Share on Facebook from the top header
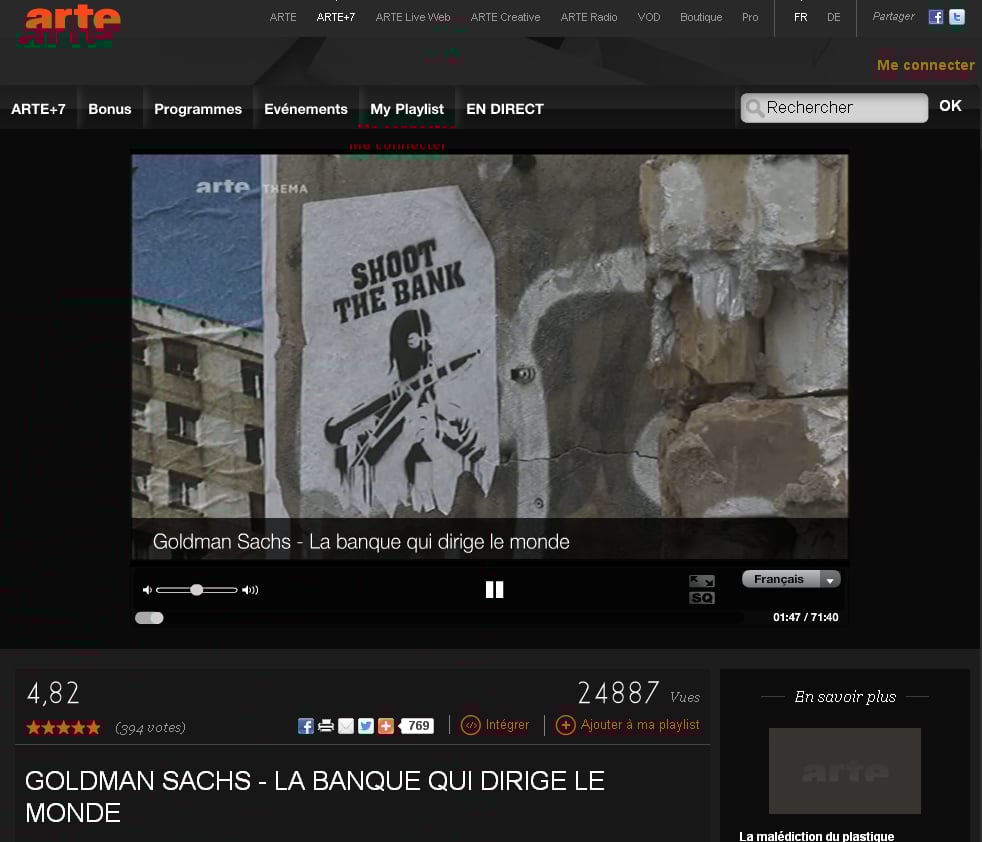Screen dimensions: 982x842 click(x=936, y=17)
